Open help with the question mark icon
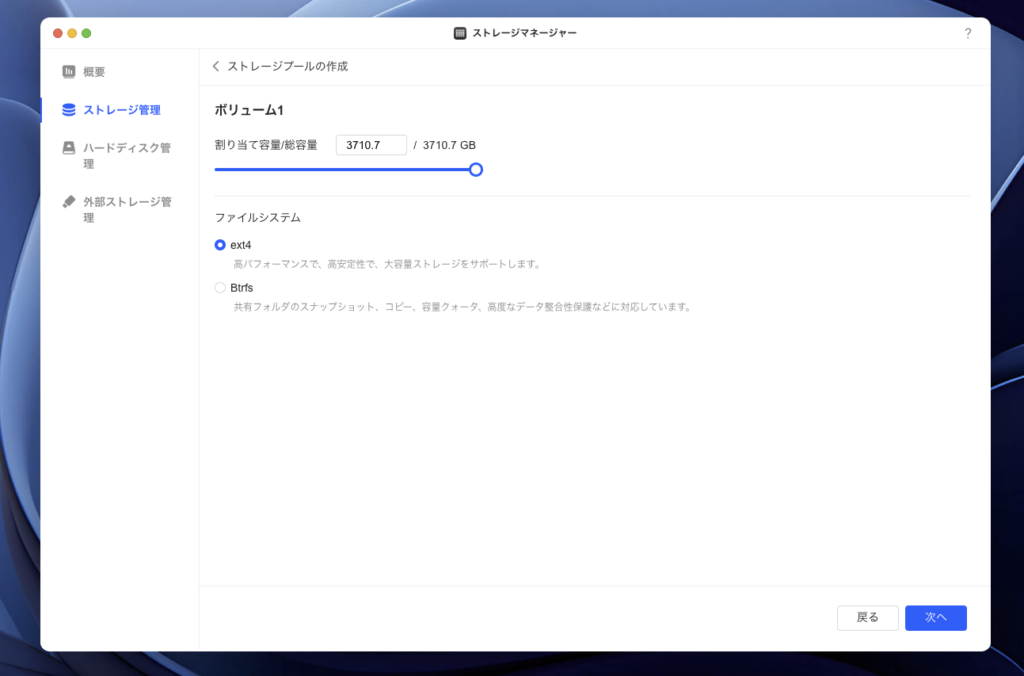 (x=967, y=33)
